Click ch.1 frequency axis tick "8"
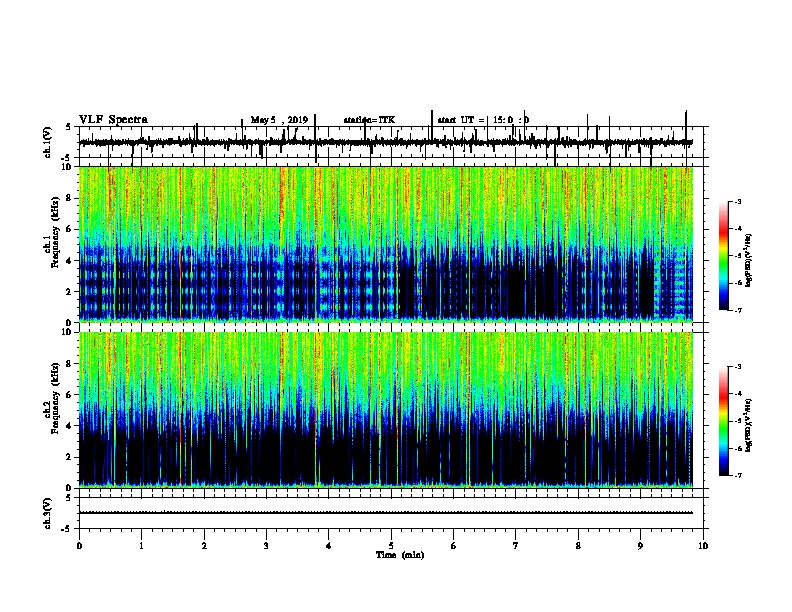792x612 pixels. tap(70, 198)
